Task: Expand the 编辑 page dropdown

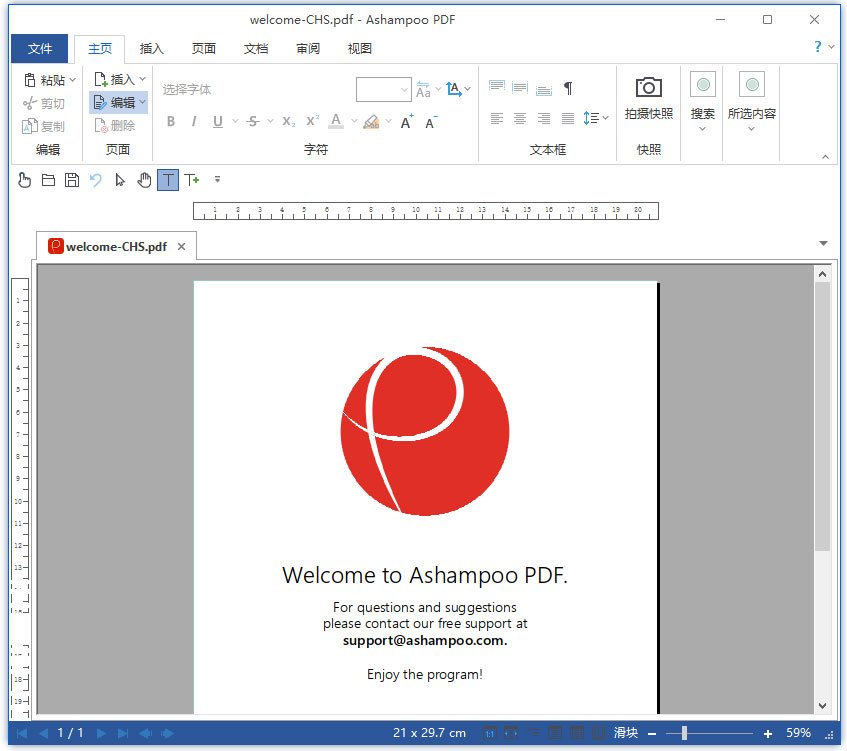Action: [142, 102]
